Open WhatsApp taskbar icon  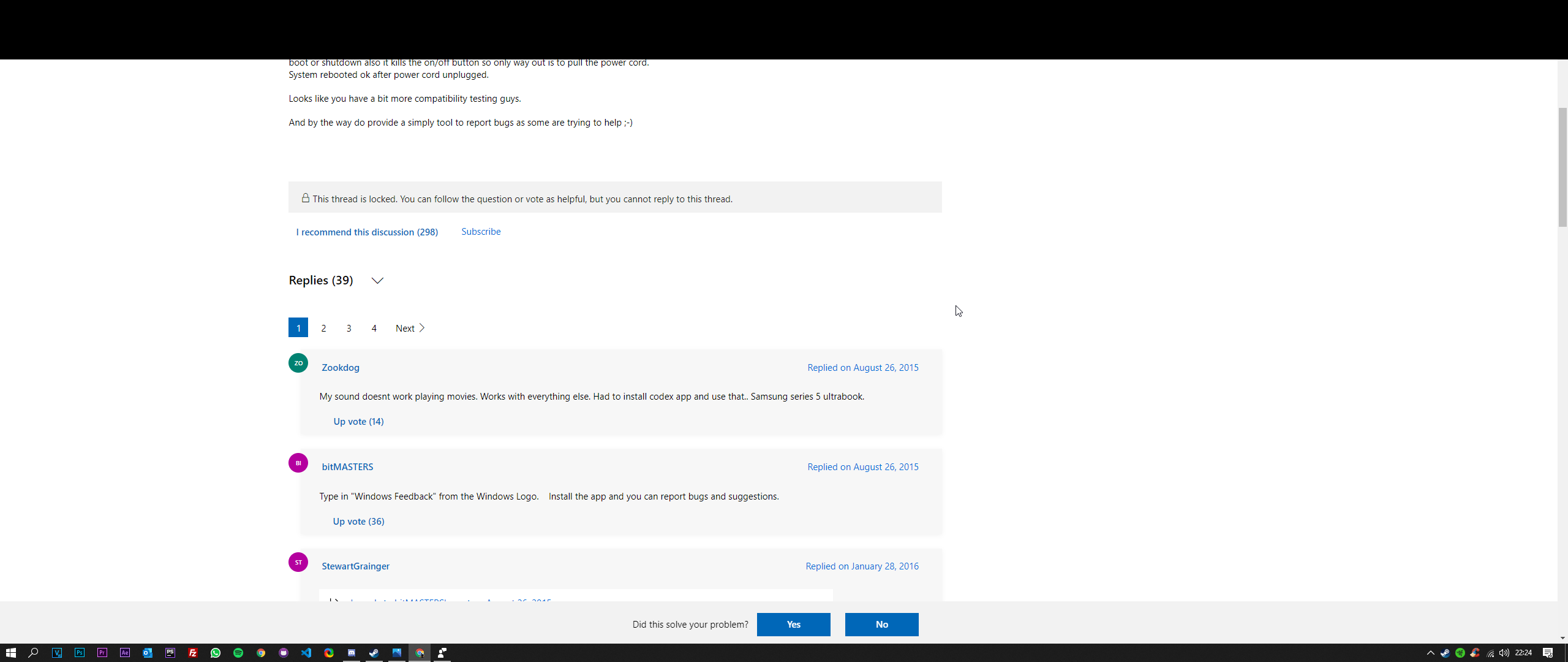click(x=216, y=653)
